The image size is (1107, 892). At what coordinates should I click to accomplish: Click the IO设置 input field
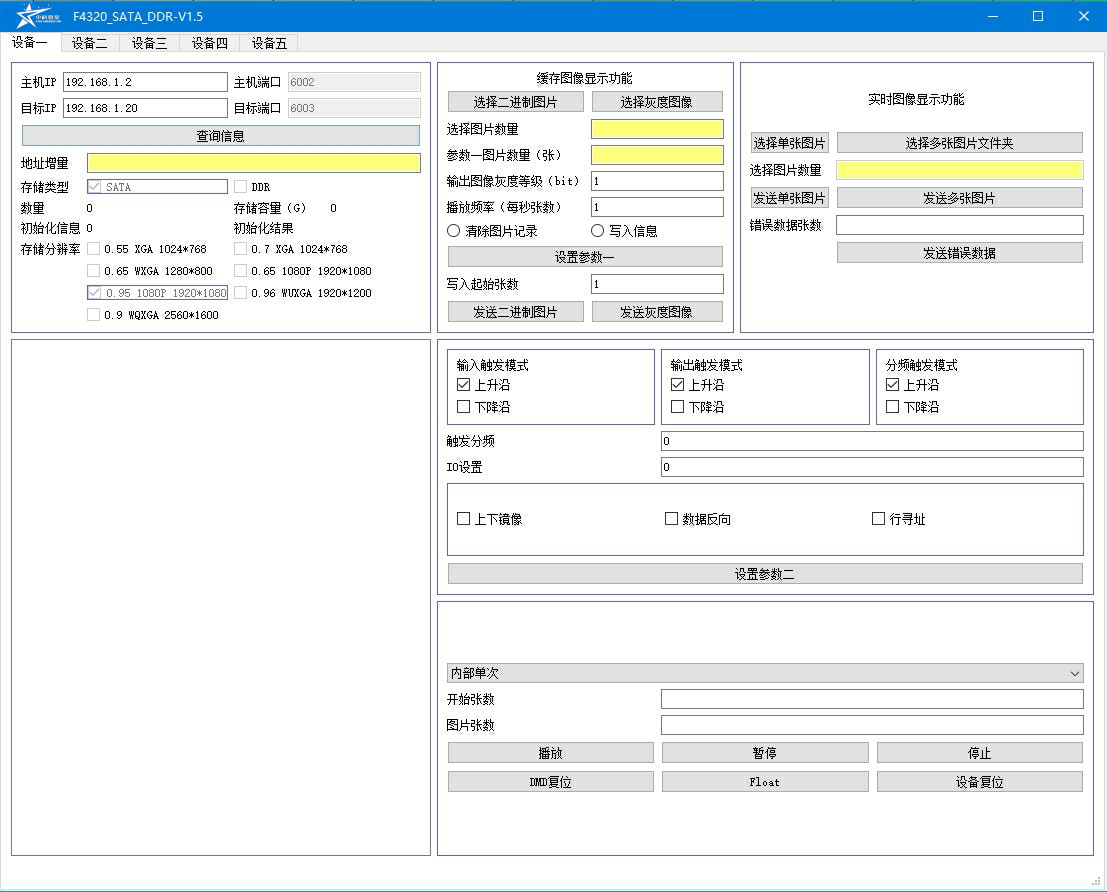click(x=872, y=467)
